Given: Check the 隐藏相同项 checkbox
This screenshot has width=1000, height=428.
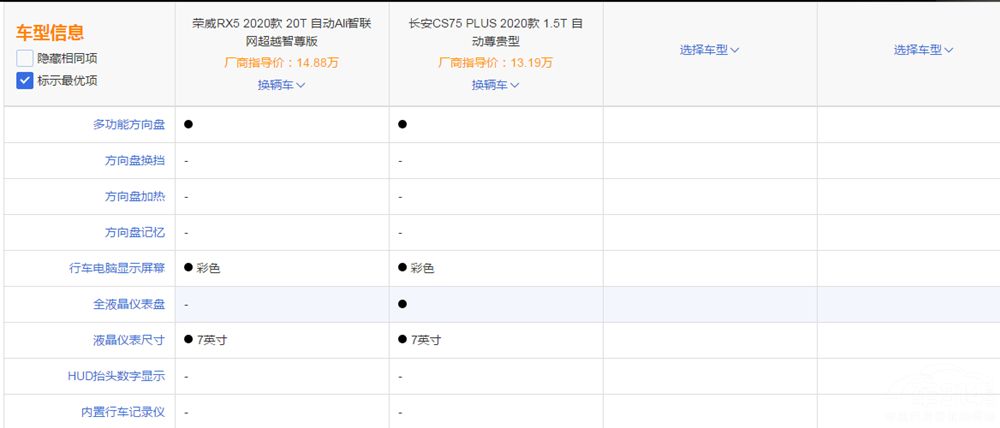Looking at the screenshot, I should click(x=25, y=58).
